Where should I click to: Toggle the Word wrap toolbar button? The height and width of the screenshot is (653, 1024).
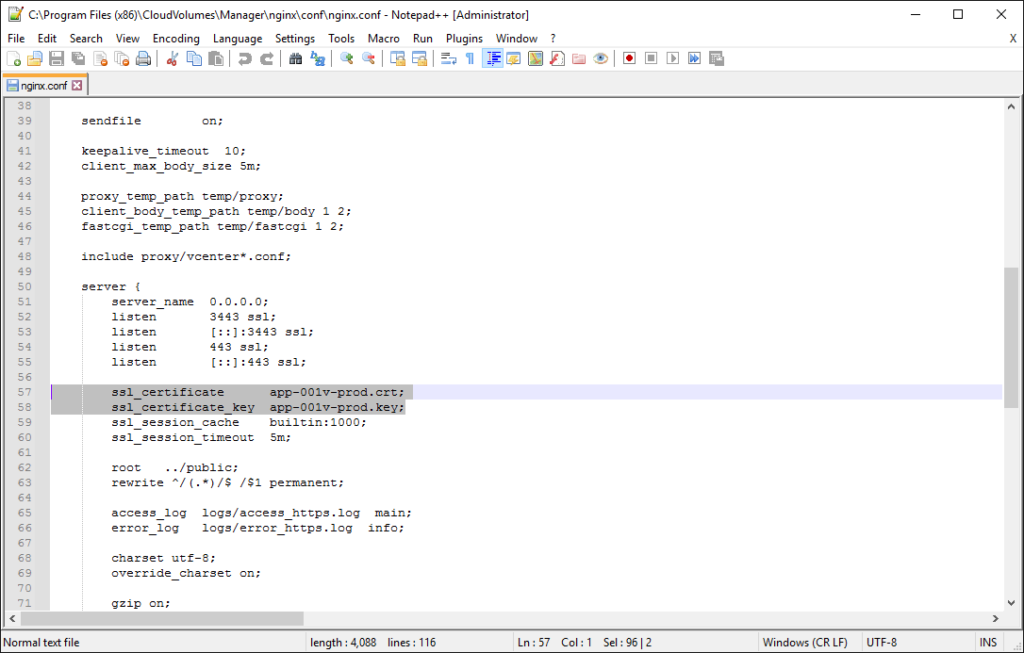[448, 59]
